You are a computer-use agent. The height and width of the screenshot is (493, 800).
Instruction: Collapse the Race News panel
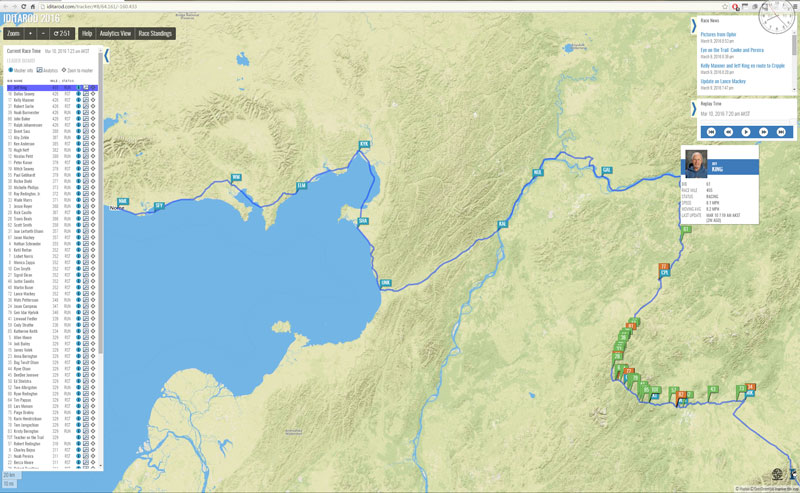point(693,26)
